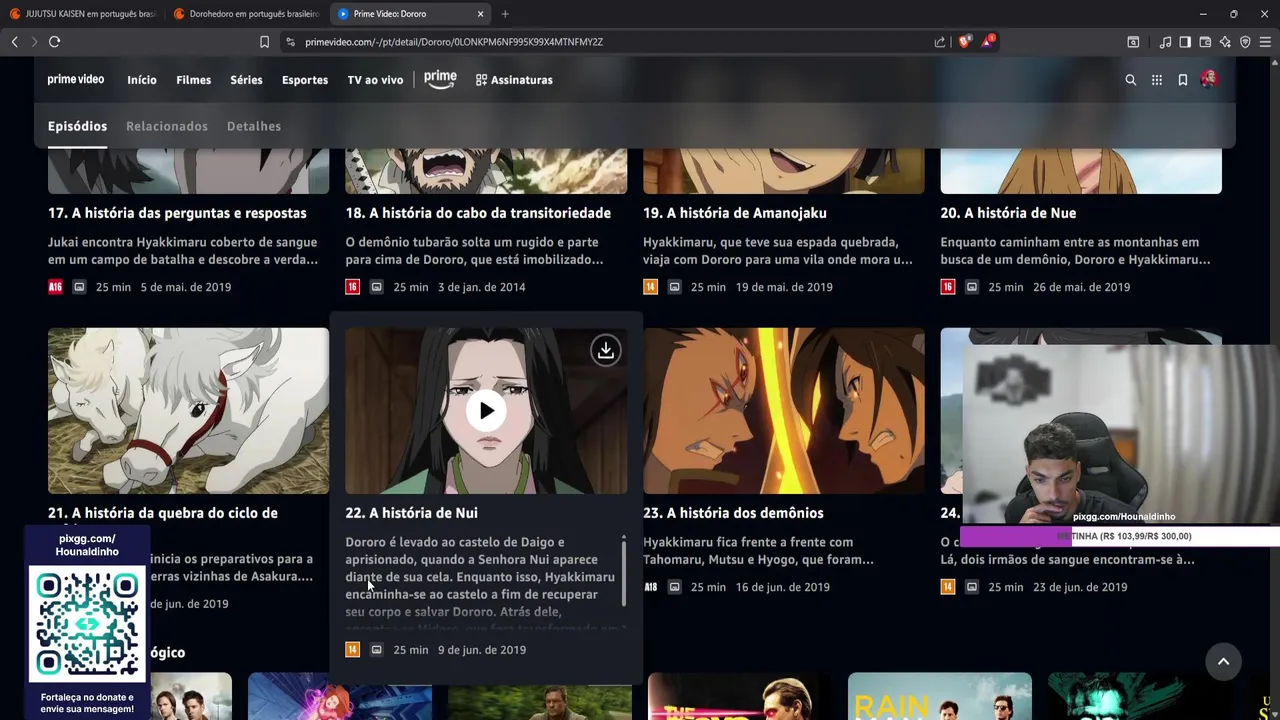Screen dimensions: 1280x720
Task: Open a new browser tab with plus
Action: pyautogui.click(x=505, y=14)
